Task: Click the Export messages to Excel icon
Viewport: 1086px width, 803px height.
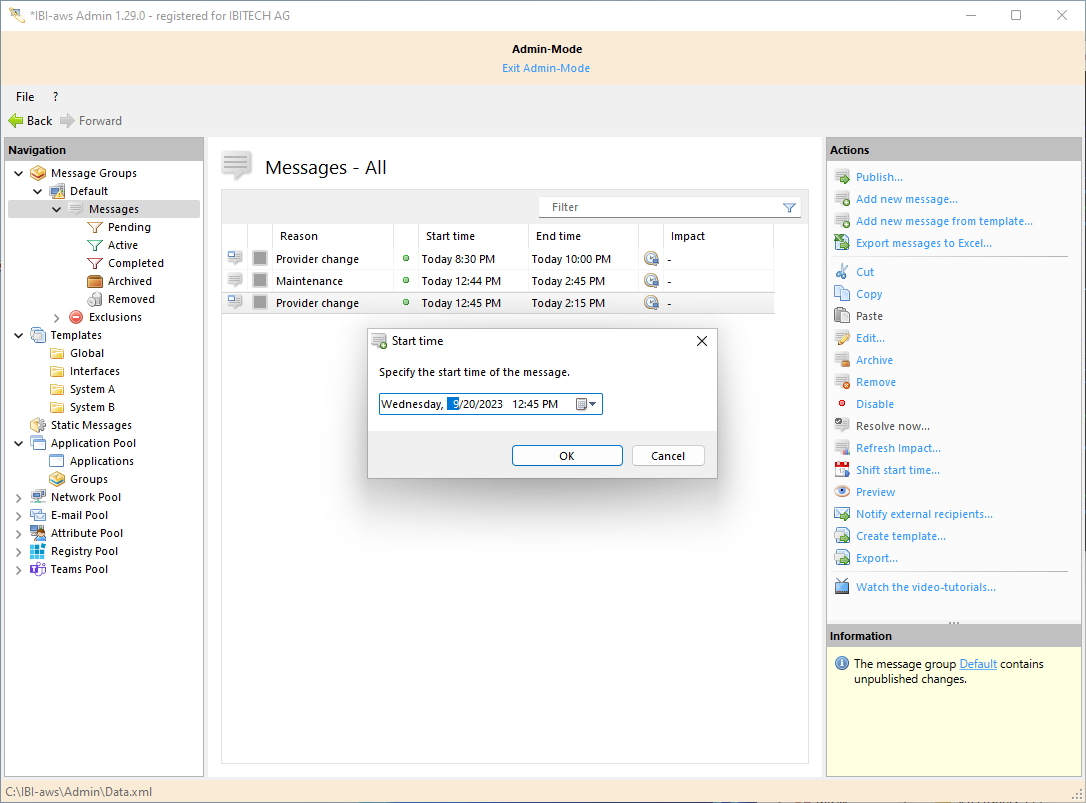Action: [x=842, y=243]
